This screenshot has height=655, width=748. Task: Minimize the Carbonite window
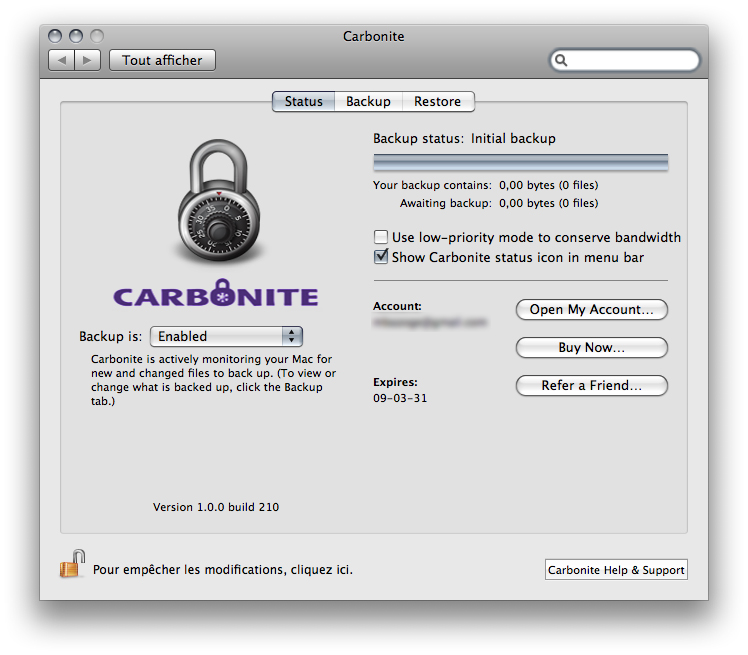(76, 36)
